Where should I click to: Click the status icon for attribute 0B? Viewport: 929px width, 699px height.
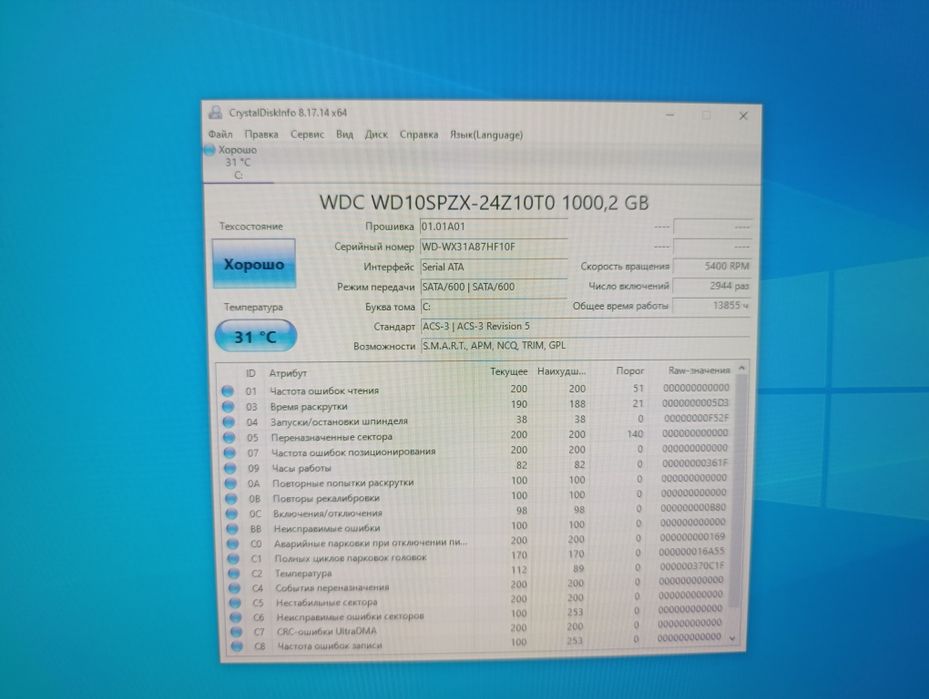tap(232, 499)
